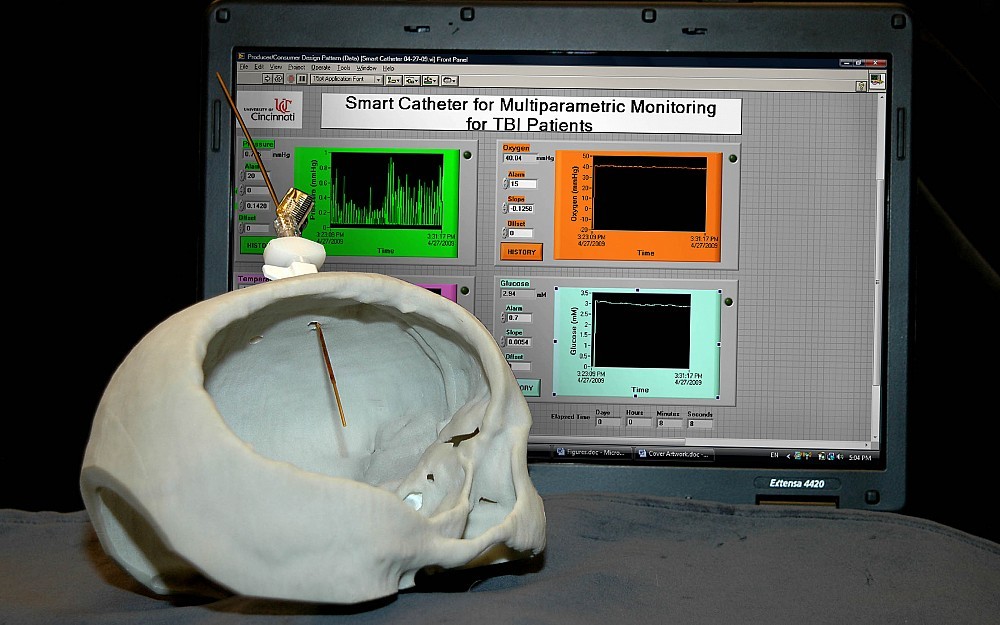
Task: Click the Pressure Alarm value field
Action: pos(258,176)
